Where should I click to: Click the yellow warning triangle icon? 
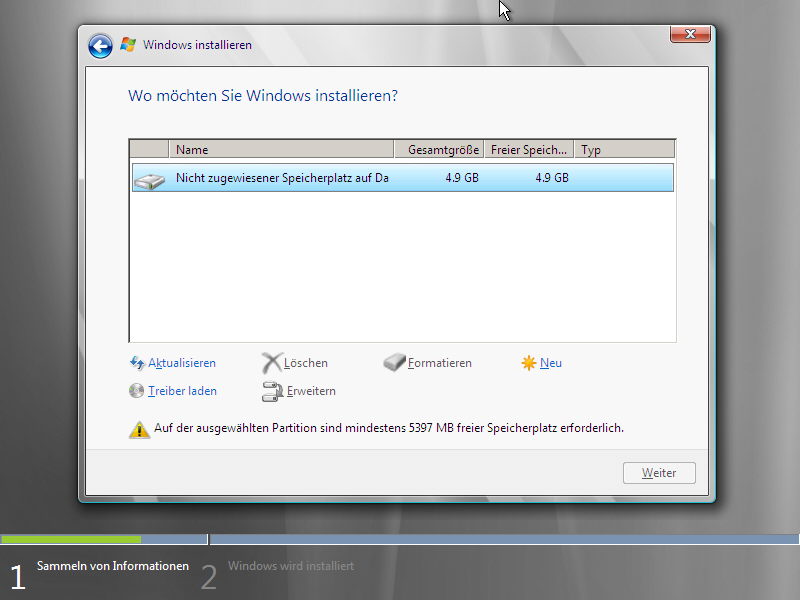pyautogui.click(x=139, y=430)
